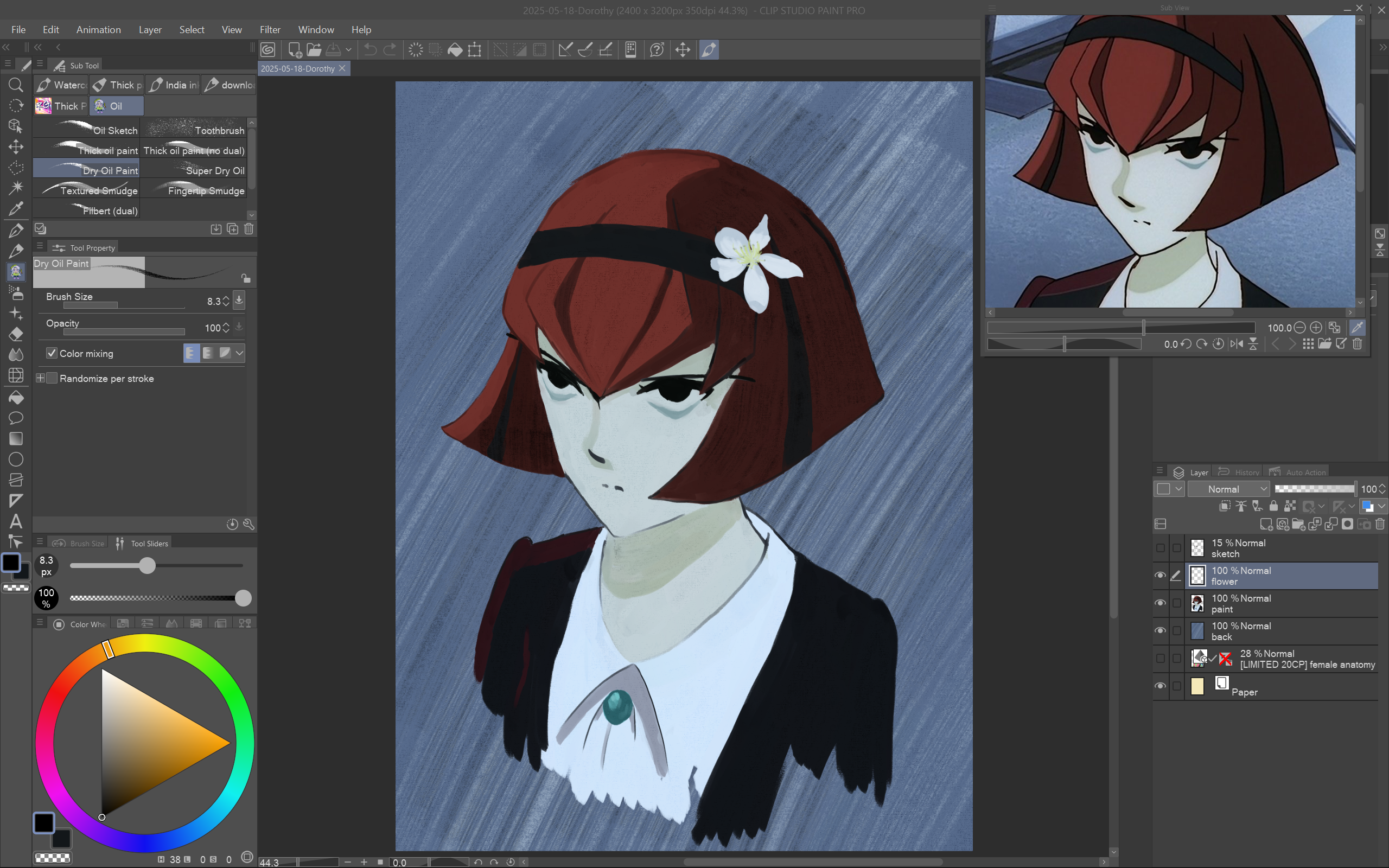Expand Randomize per stroke options
The height and width of the screenshot is (868, 1389).
[40, 378]
